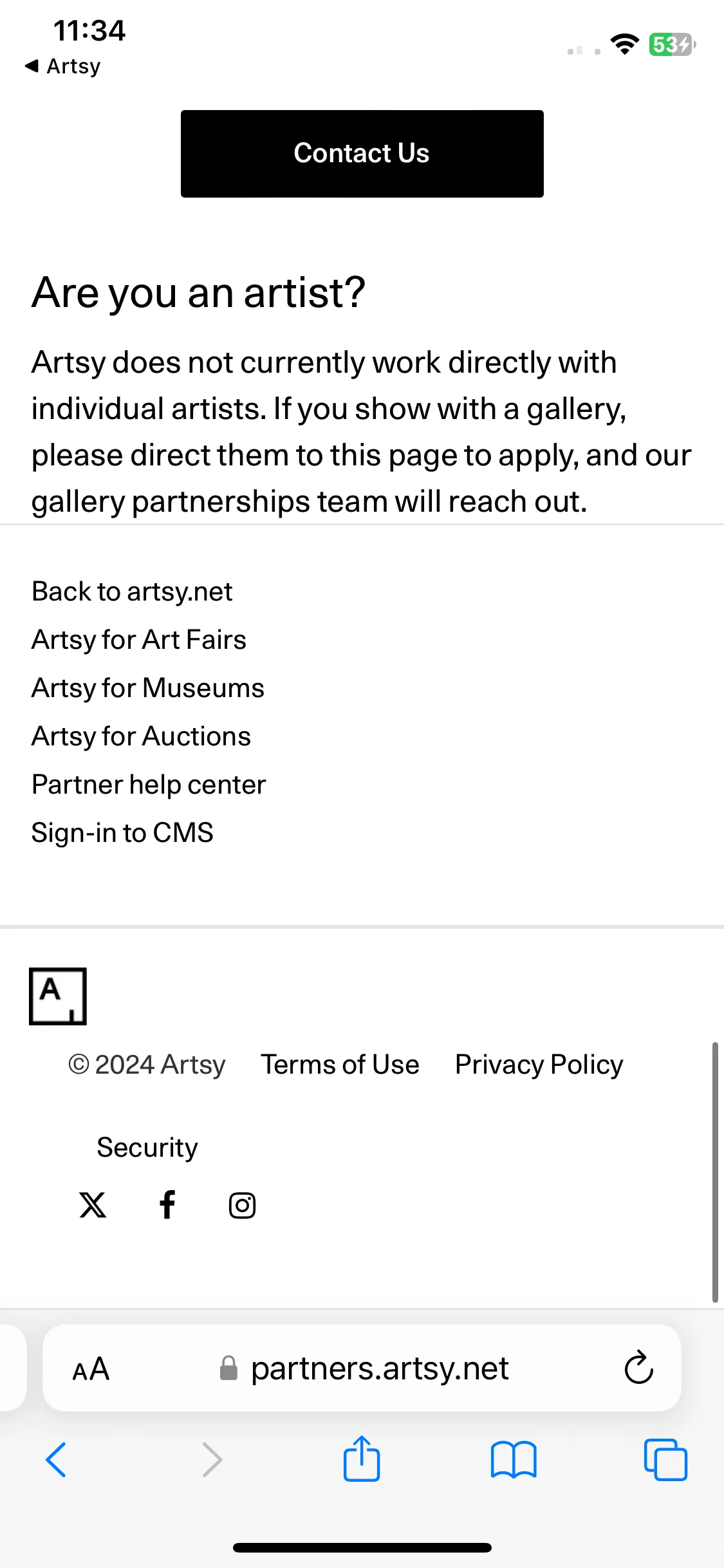Image resolution: width=724 pixels, height=1568 pixels.
Task: Open the X (Twitter) social icon
Action: tap(93, 1205)
